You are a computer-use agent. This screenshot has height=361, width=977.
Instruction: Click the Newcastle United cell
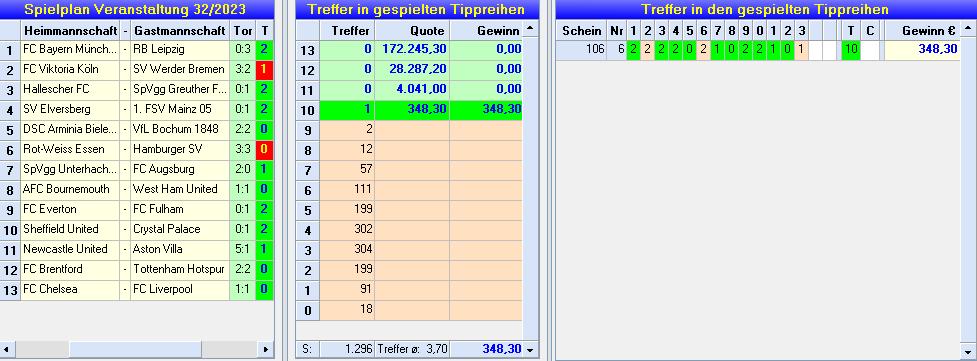70,249
